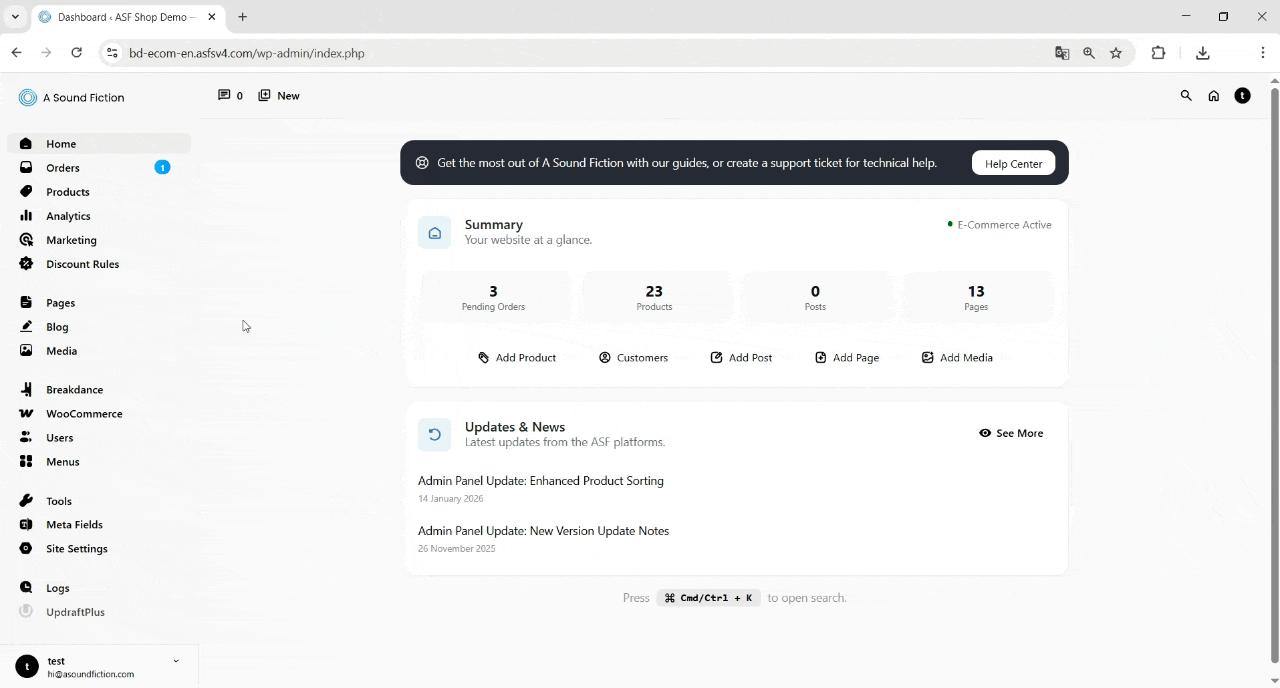Click the Users people icon in sidebar
The height and width of the screenshot is (688, 1280).
[x=26, y=437]
